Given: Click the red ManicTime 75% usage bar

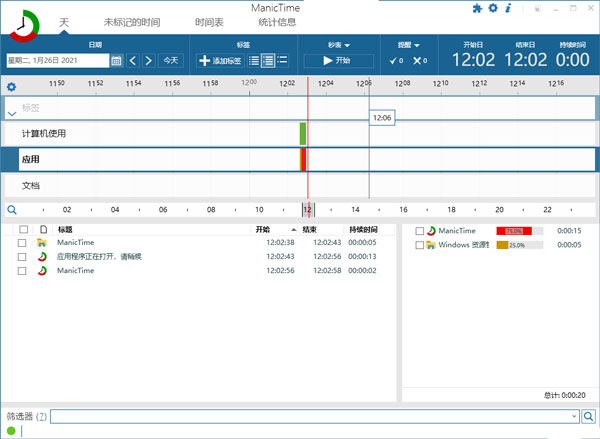Looking at the screenshot, I should pyautogui.click(x=514, y=231).
